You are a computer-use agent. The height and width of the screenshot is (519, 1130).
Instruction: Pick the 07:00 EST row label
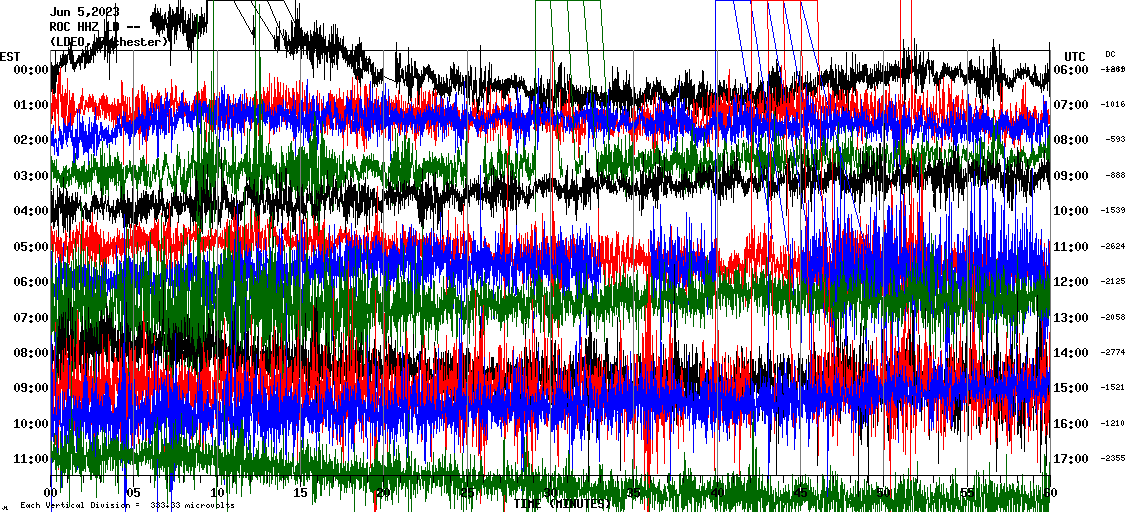click(29, 317)
